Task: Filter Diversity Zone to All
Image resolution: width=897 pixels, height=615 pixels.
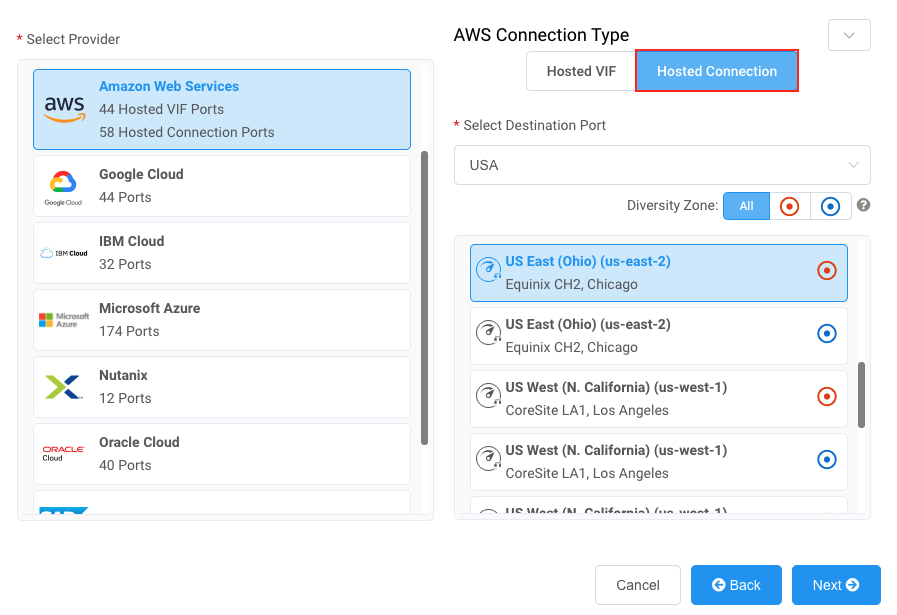Action: tap(746, 206)
